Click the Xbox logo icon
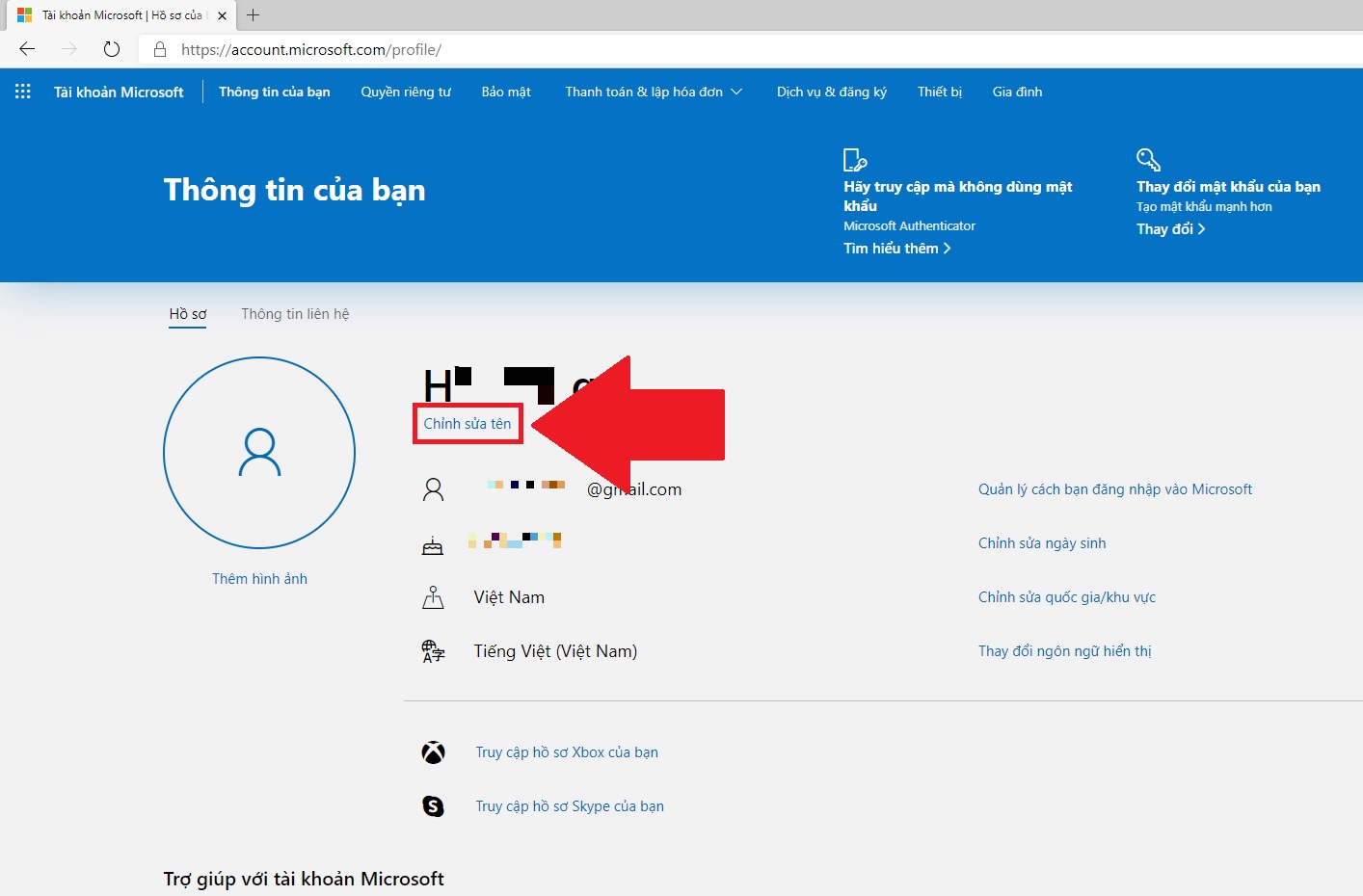This screenshot has width=1363, height=896. click(x=434, y=752)
